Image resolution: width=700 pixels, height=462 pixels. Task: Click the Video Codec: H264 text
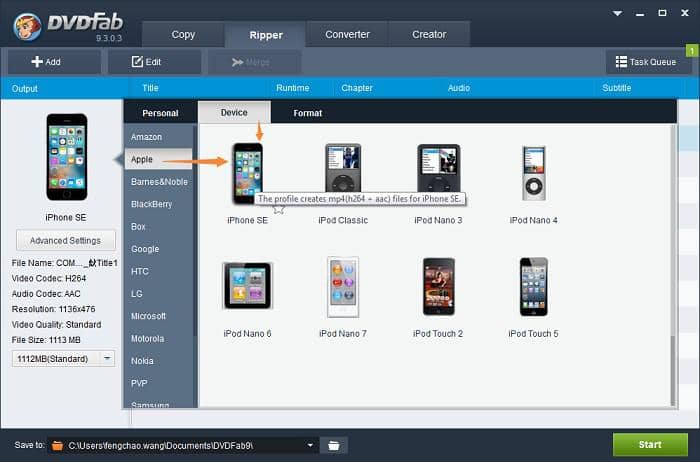tap(49, 278)
